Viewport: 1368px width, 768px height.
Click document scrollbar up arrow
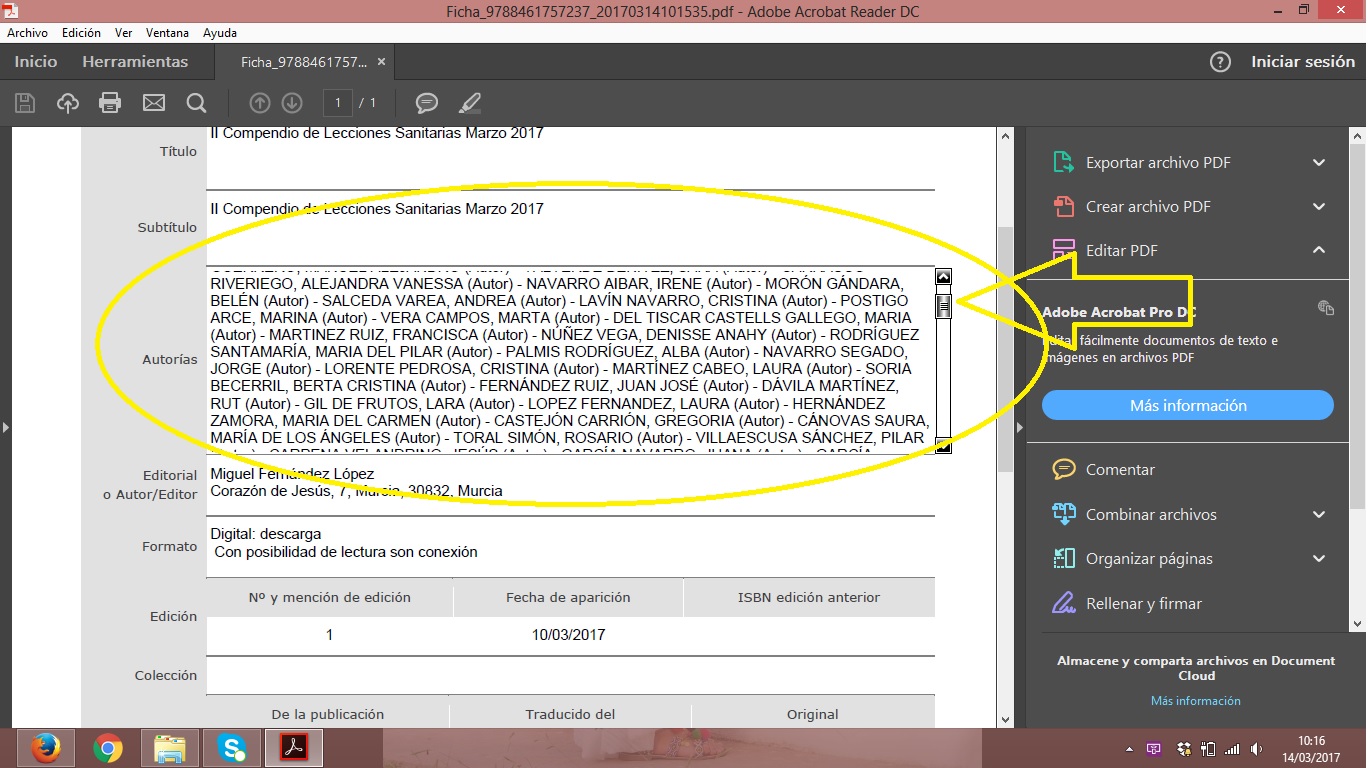[1005, 134]
